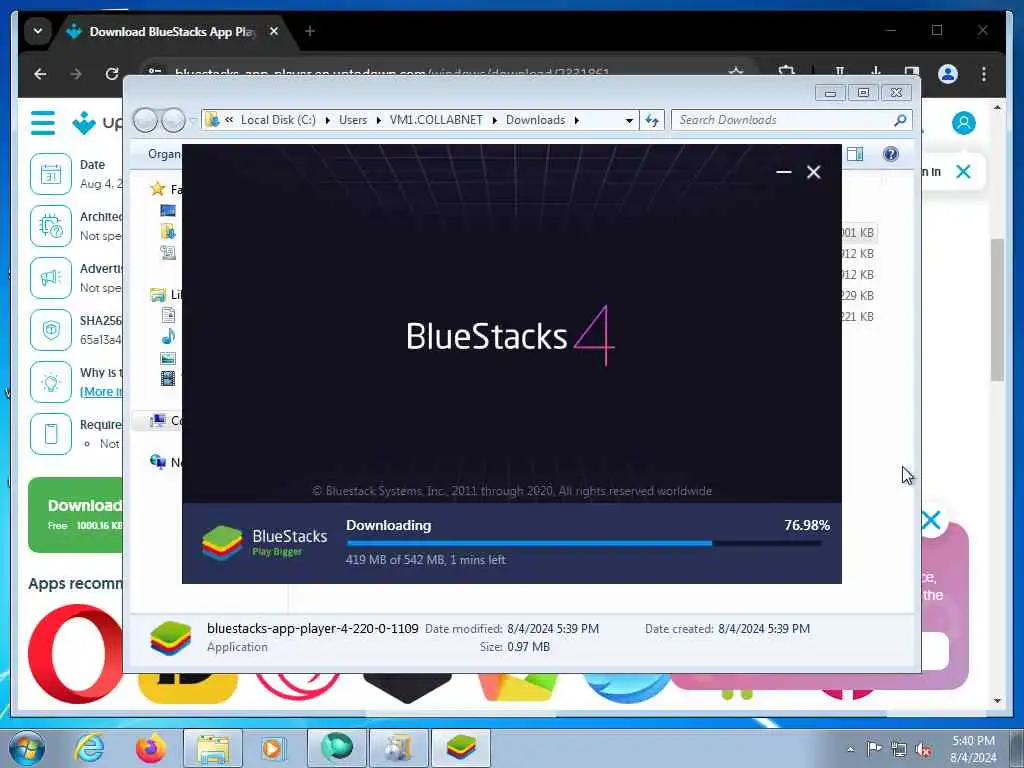Open Windows Explorer from the taskbar

click(213, 748)
